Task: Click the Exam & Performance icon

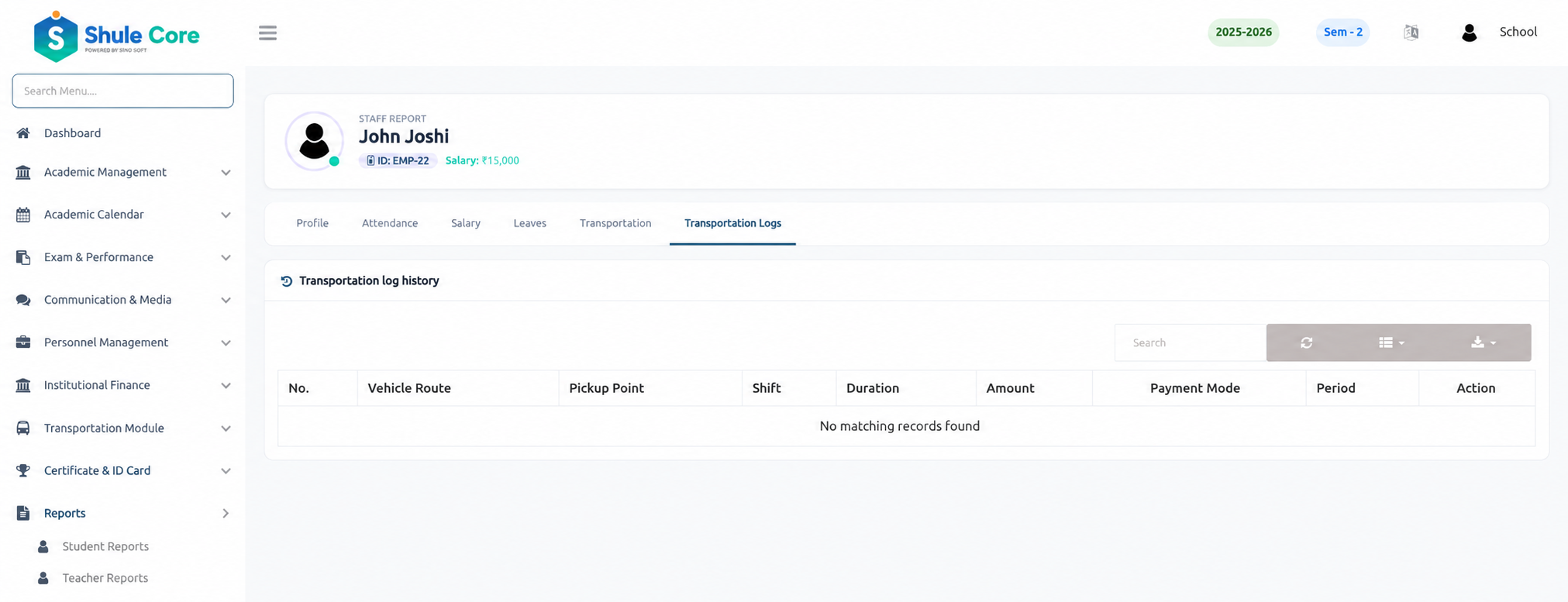Action: (x=23, y=257)
